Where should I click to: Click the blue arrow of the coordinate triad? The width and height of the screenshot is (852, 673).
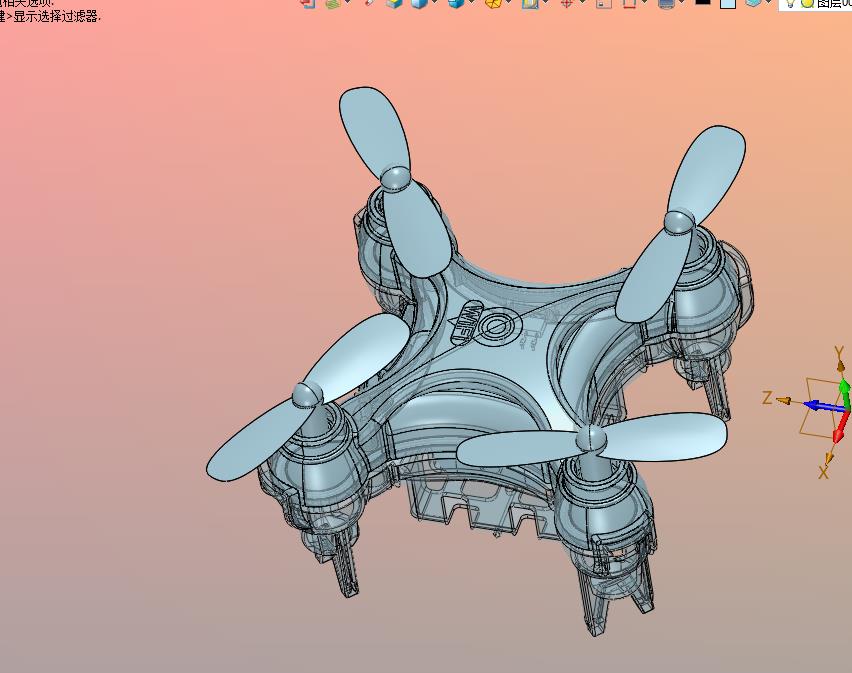pyautogui.click(x=822, y=406)
